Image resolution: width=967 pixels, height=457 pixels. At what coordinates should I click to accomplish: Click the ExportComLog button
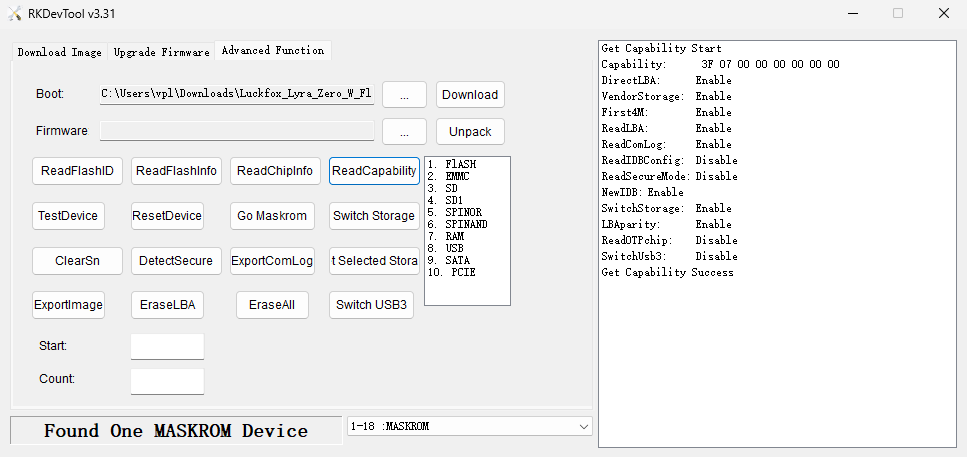pyautogui.click(x=272, y=261)
